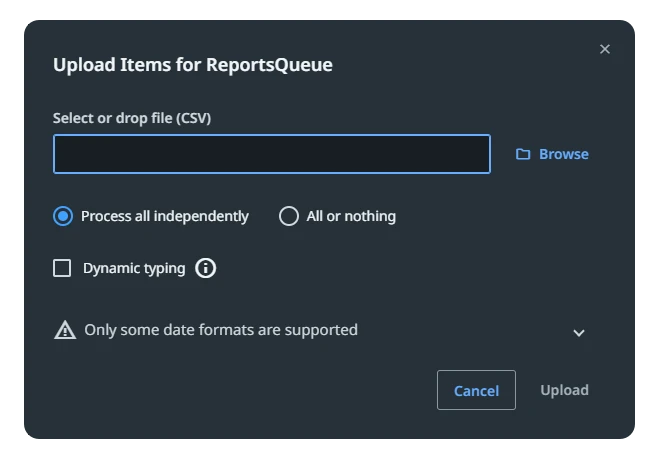This screenshot has width=655, height=453.
Task: Select the Process all independently radio button
Action: [63, 216]
